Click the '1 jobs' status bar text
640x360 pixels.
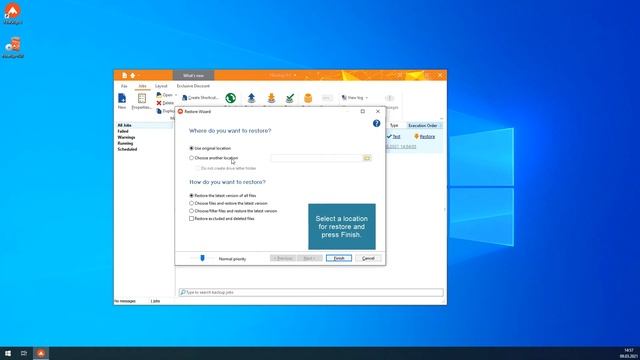click(x=156, y=301)
